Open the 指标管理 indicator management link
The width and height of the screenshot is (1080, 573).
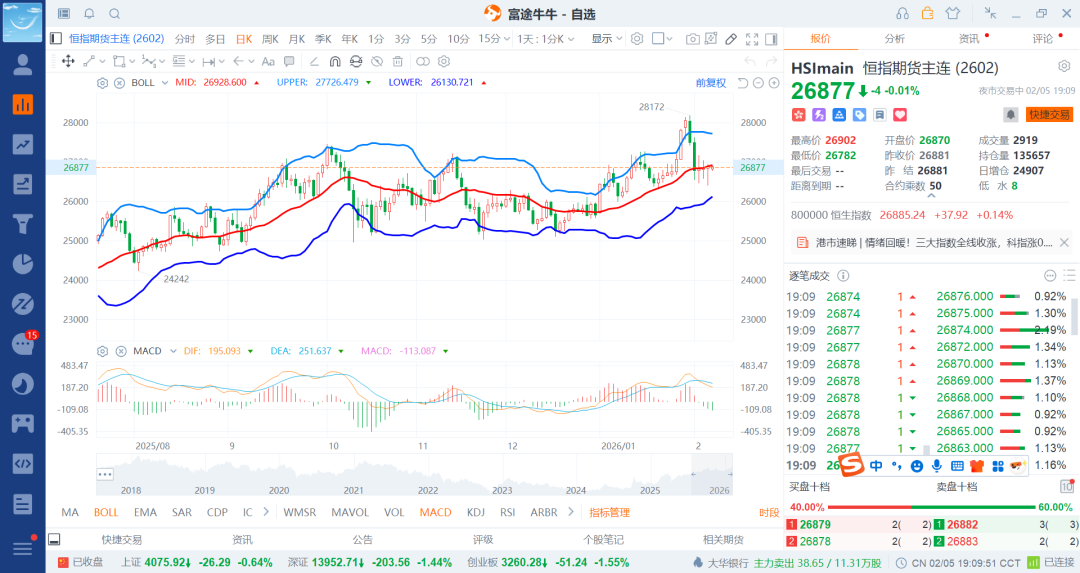[609, 512]
